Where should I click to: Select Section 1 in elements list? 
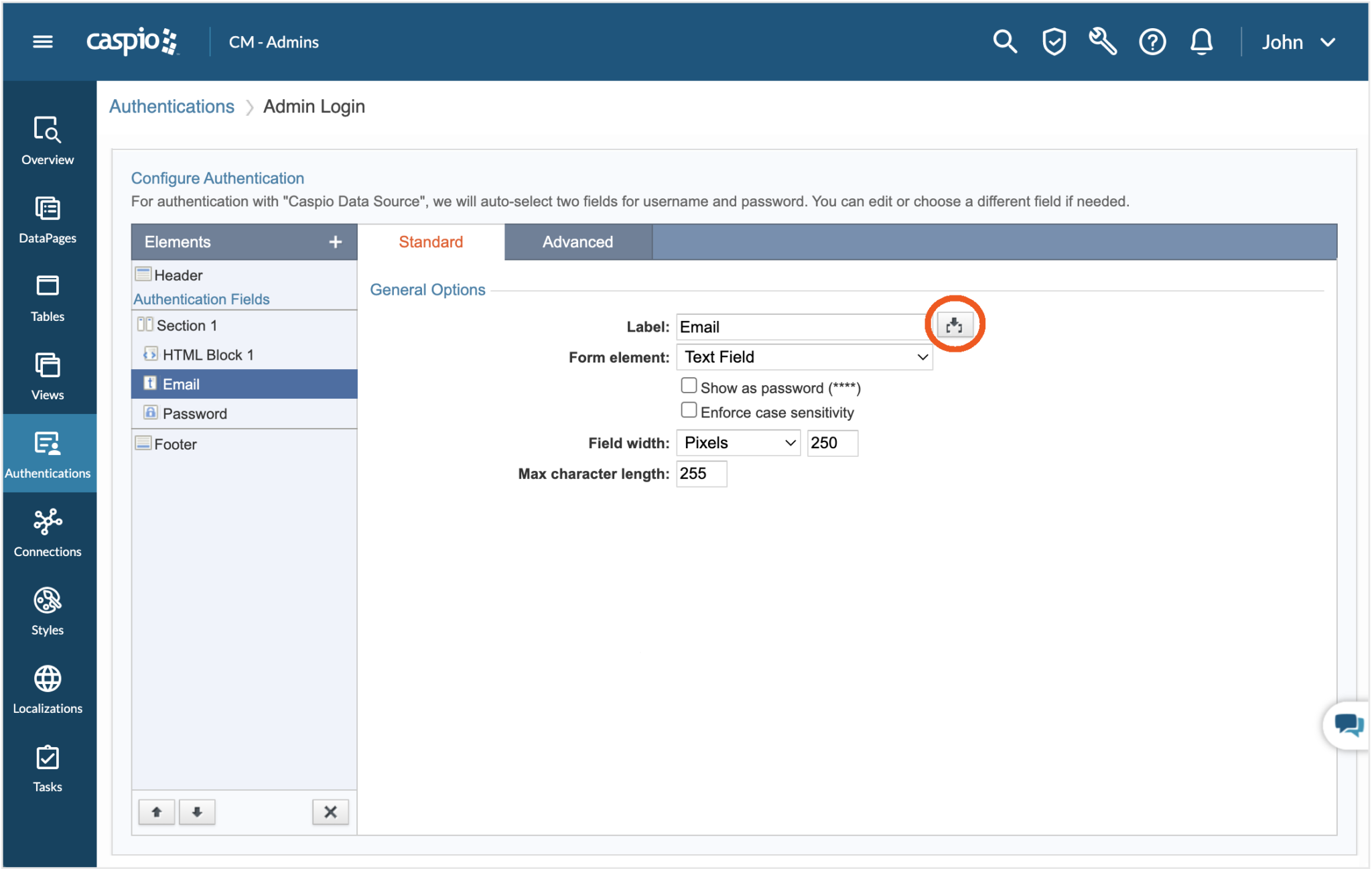point(245,325)
